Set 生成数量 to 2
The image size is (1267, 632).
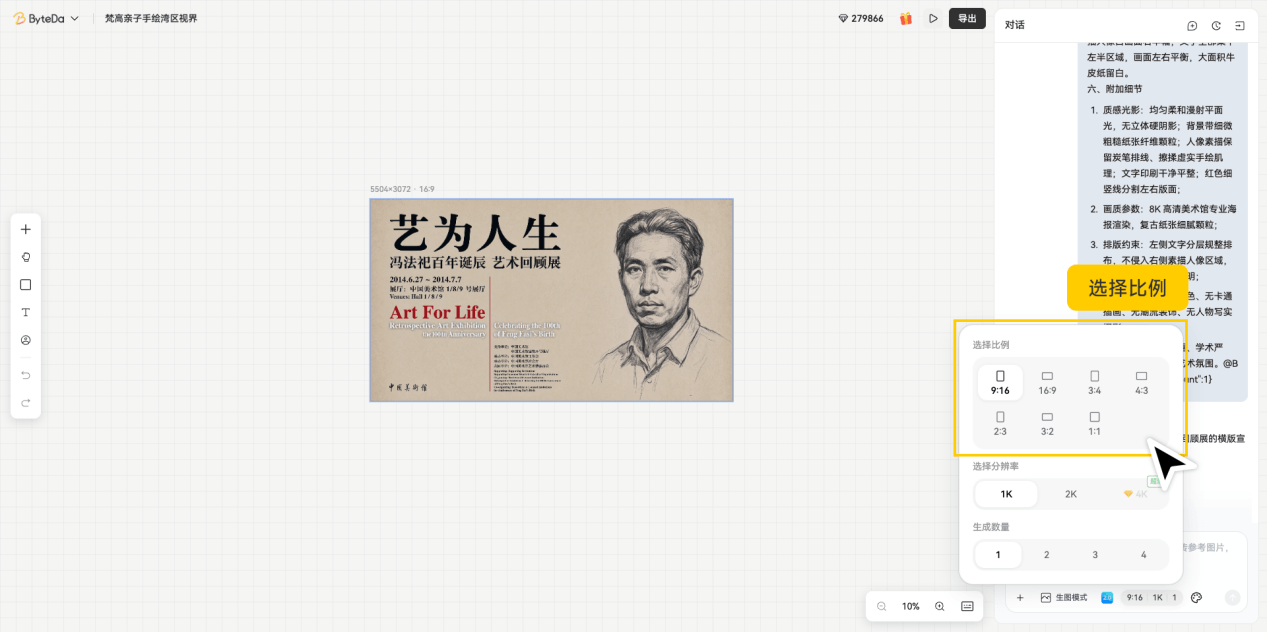pyautogui.click(x=1047, y=554)
